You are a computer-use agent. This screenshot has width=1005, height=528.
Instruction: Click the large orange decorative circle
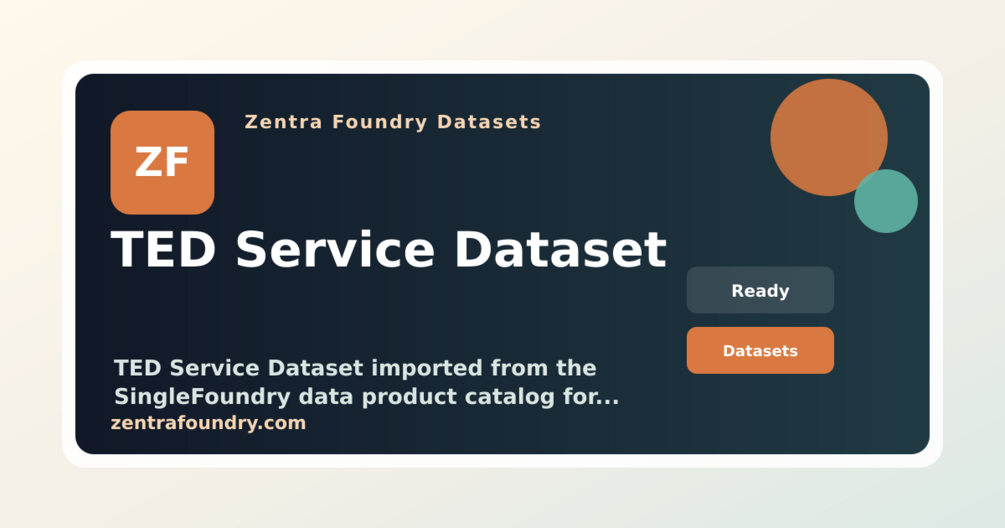pyautogui.click(x=829, y=137)
